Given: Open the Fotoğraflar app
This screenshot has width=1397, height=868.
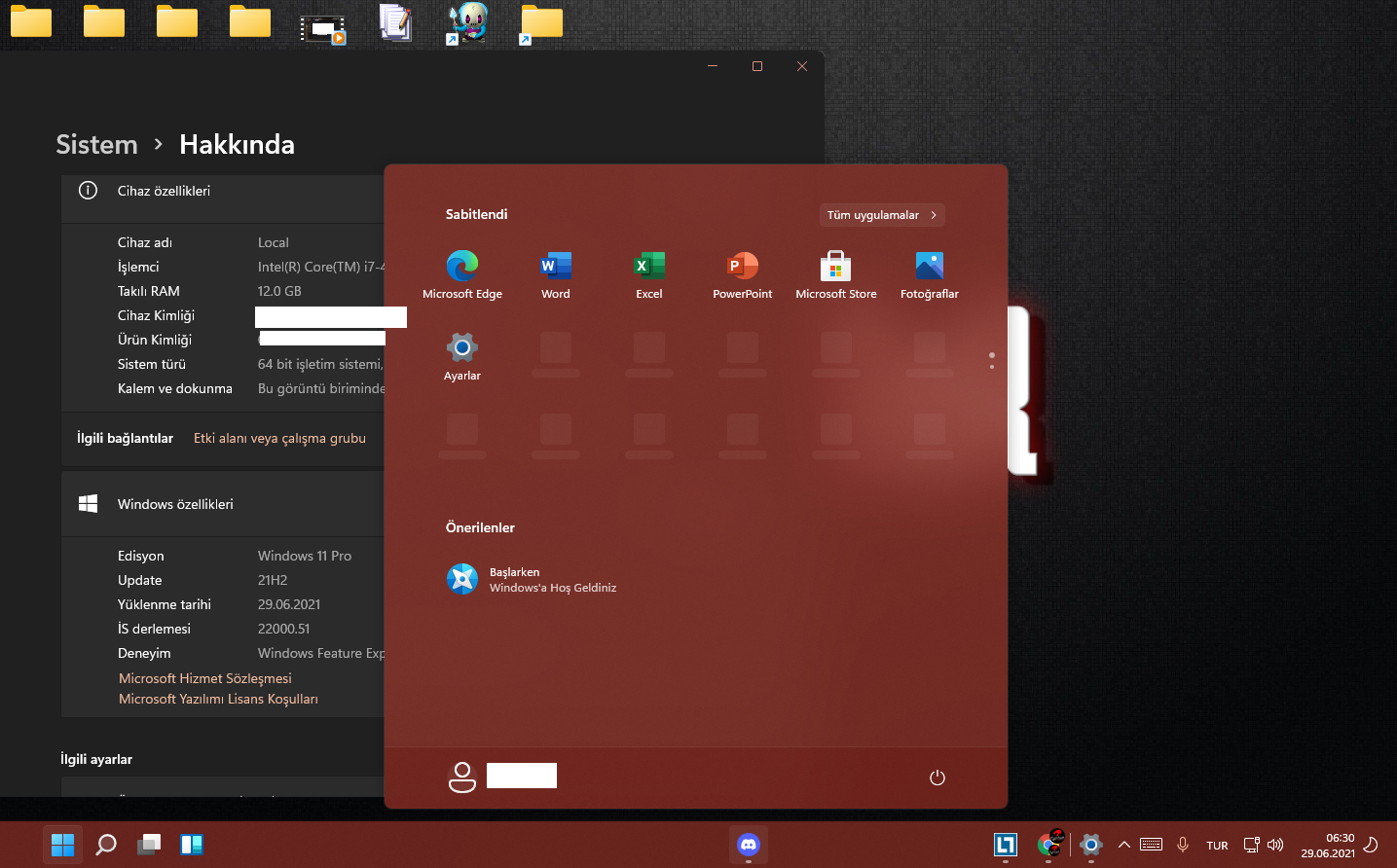Looking at the screenshot, I should [x=930, y=274].
